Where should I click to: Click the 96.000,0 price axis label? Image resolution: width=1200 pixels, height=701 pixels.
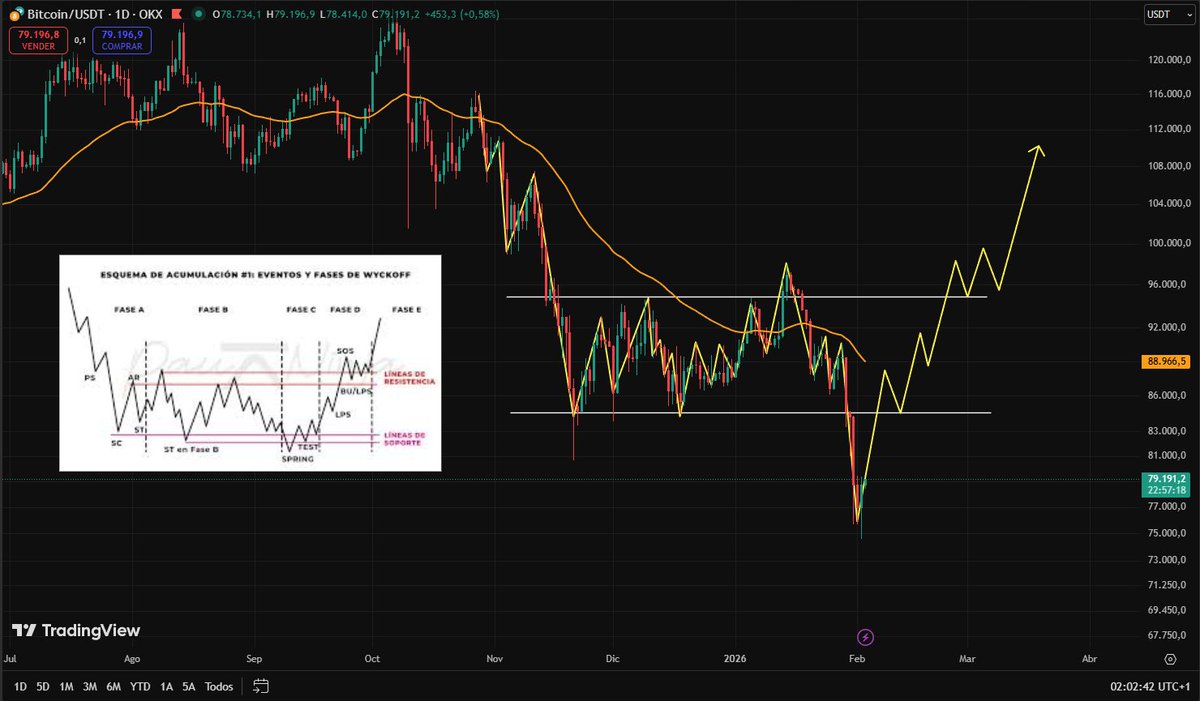tap(1167, 284)
